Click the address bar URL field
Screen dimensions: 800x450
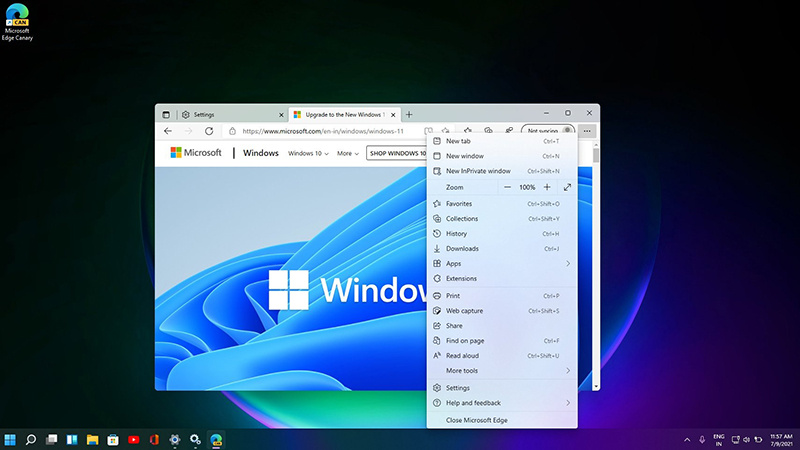tap(323, 131)
